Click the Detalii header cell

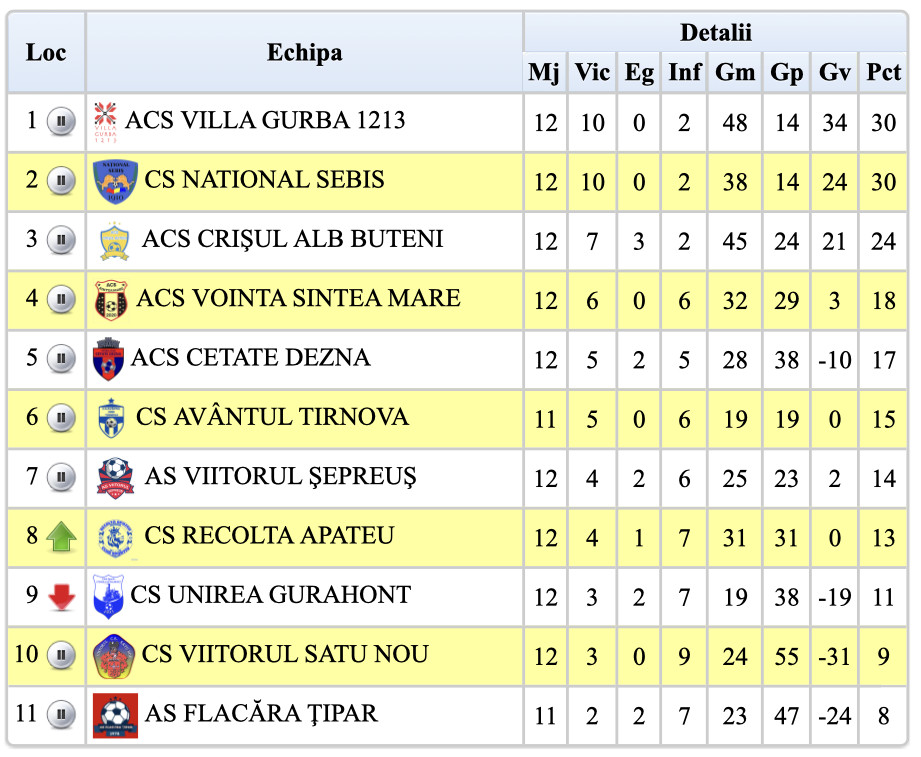715,33
